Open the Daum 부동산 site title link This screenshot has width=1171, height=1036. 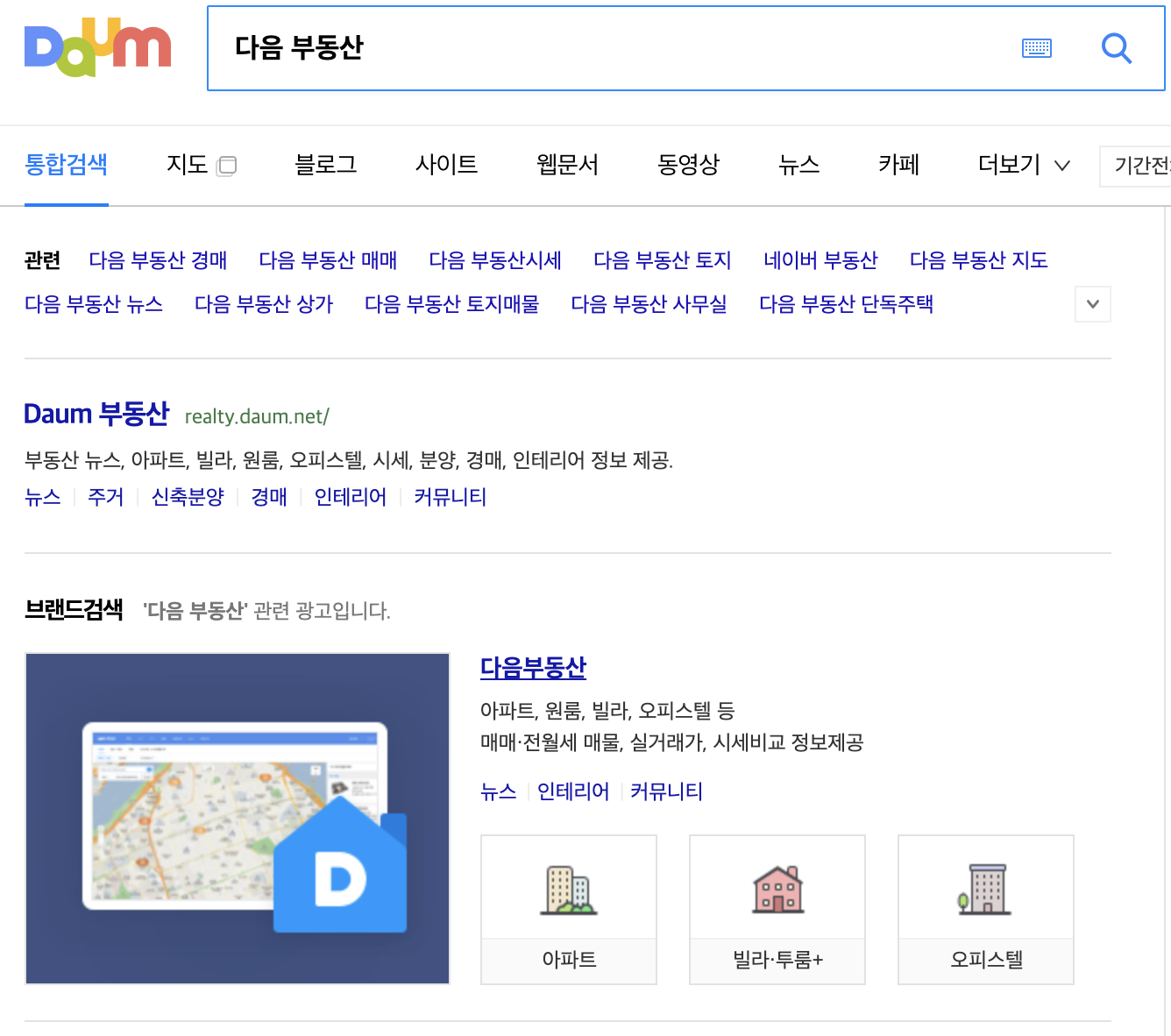tap(96, 414)
